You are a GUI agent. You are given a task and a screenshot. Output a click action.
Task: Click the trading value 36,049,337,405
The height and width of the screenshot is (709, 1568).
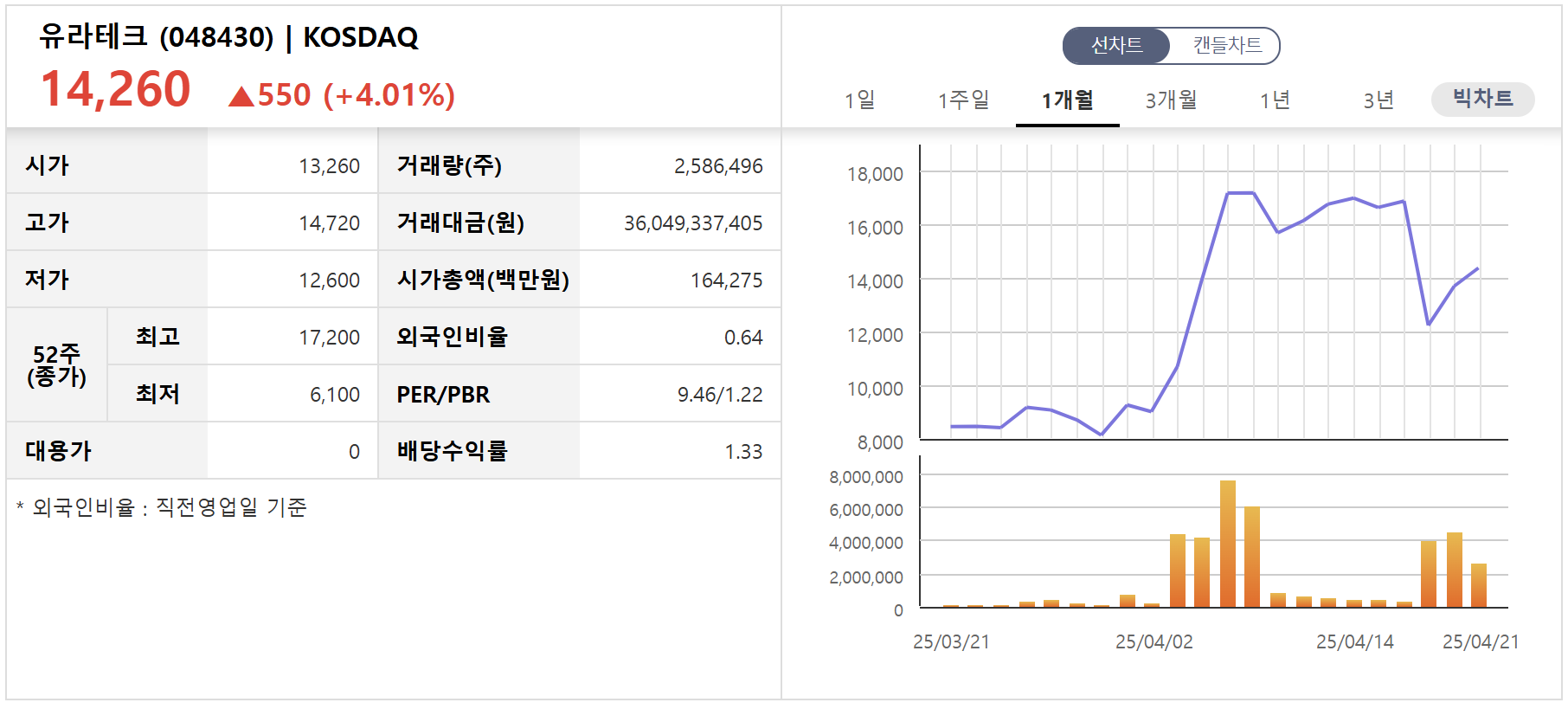coord(693,223)
